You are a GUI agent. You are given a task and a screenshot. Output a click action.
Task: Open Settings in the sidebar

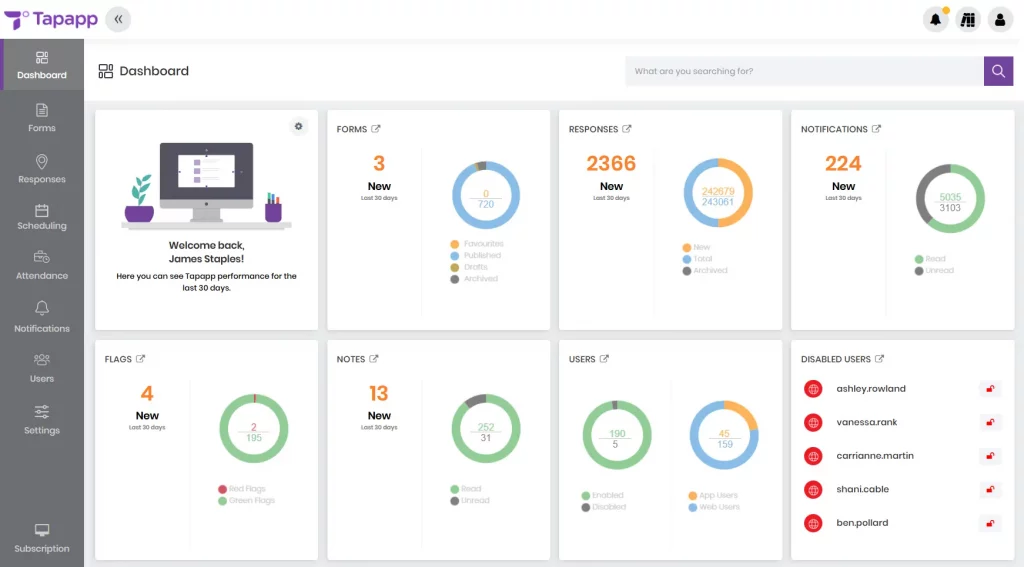(x=42, y=419)
